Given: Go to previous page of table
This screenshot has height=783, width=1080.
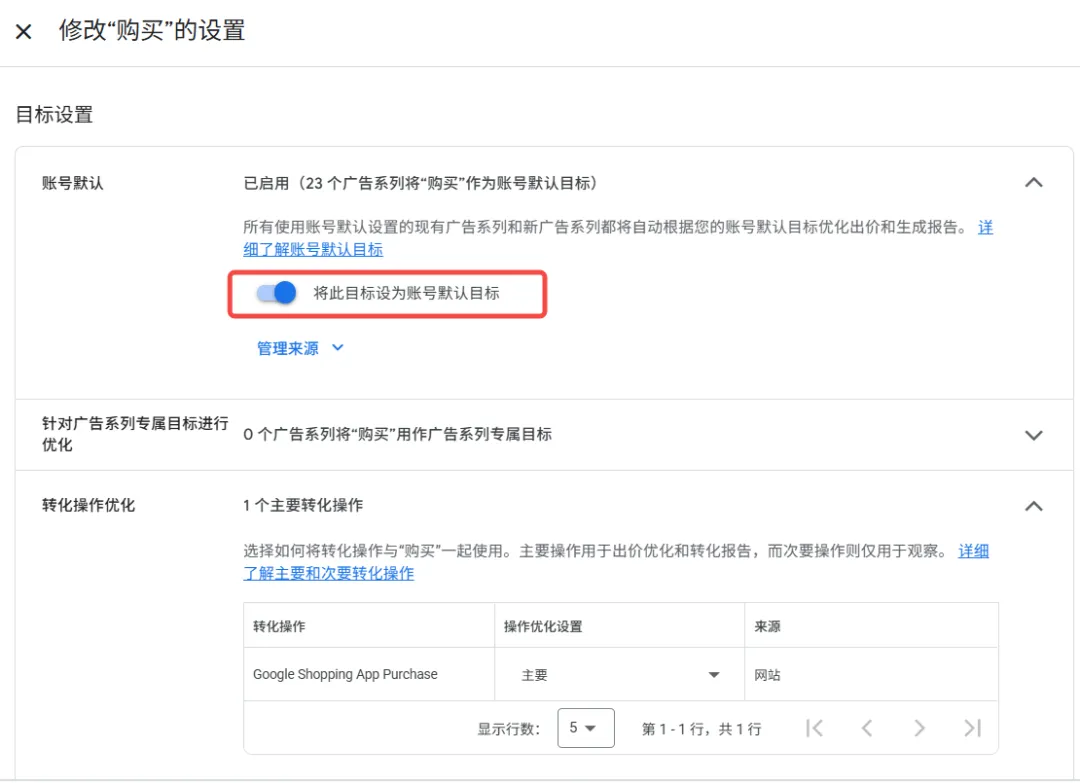Looking at the screenshot, I should click(867, 728).
